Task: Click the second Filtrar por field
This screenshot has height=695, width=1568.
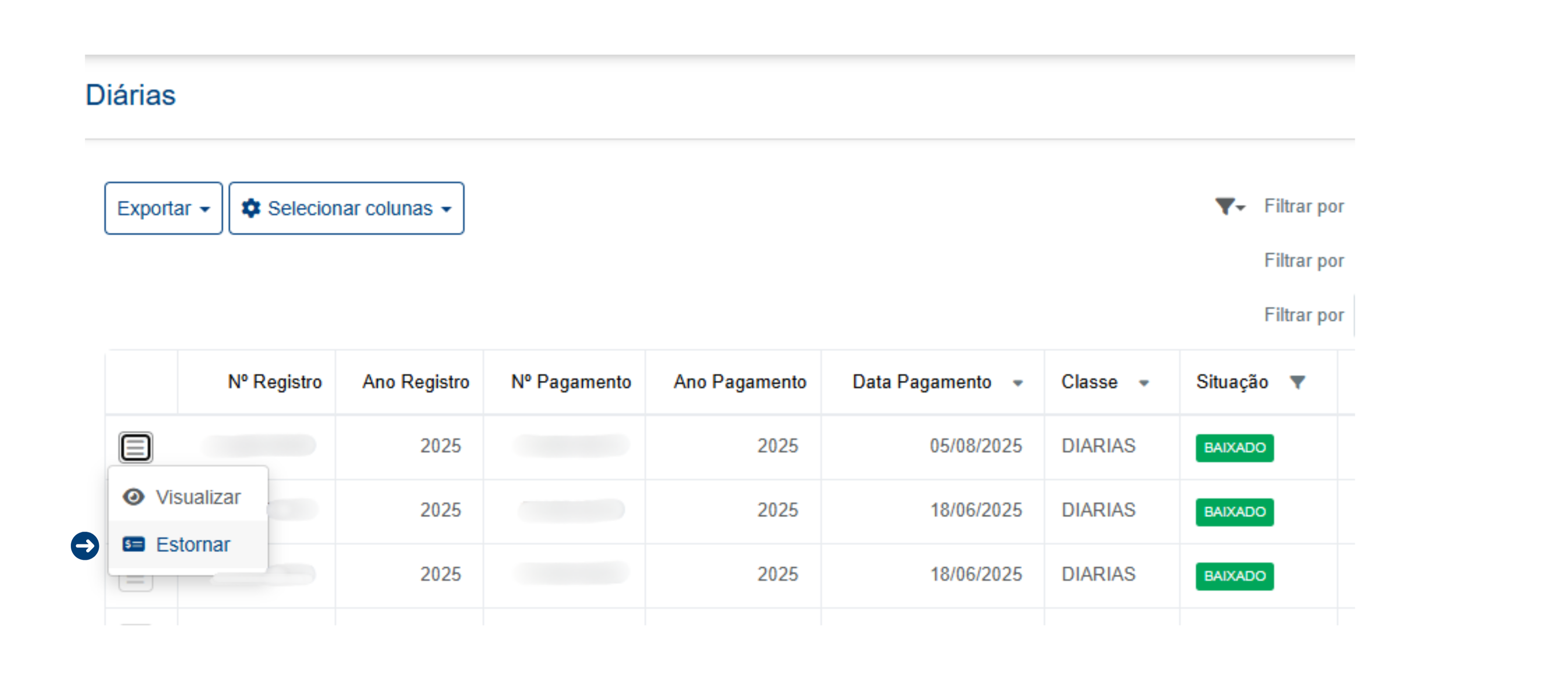Action: (1303, 261)
